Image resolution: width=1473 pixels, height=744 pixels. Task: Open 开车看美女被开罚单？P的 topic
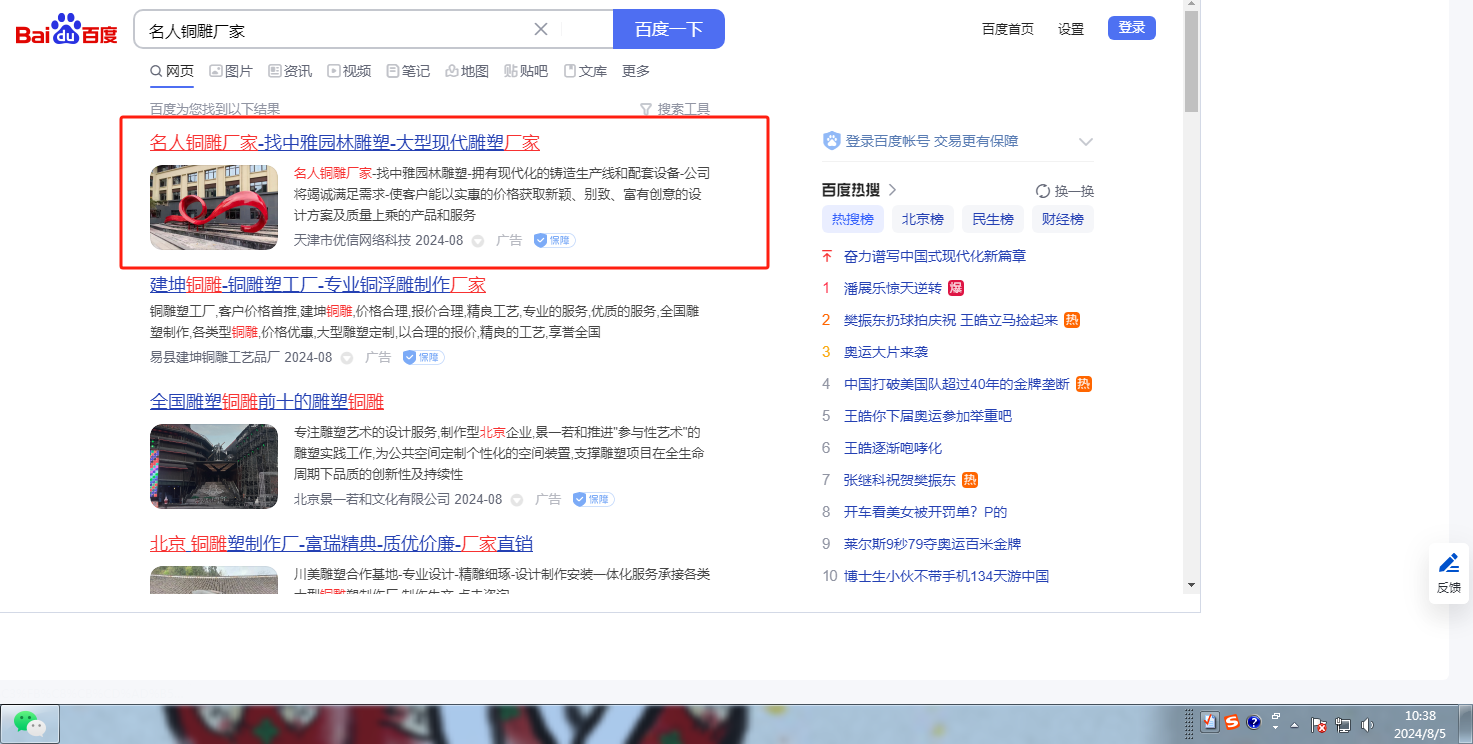(925, 512)
